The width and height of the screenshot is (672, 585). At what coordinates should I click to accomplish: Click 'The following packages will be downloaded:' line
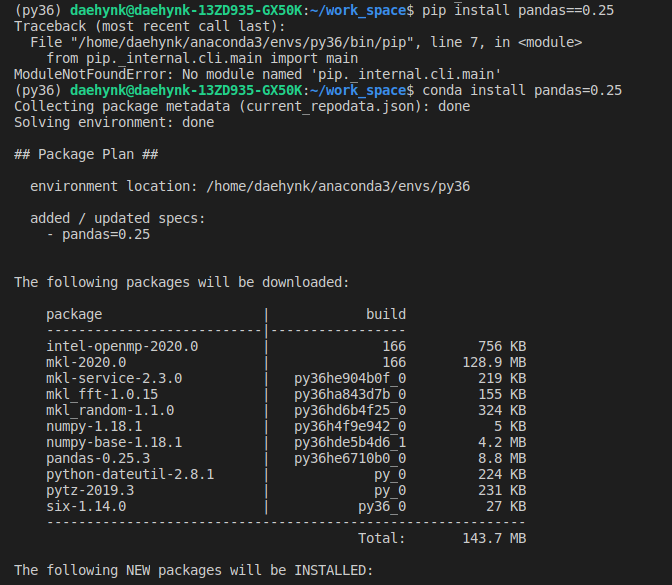tap(182, 282)
